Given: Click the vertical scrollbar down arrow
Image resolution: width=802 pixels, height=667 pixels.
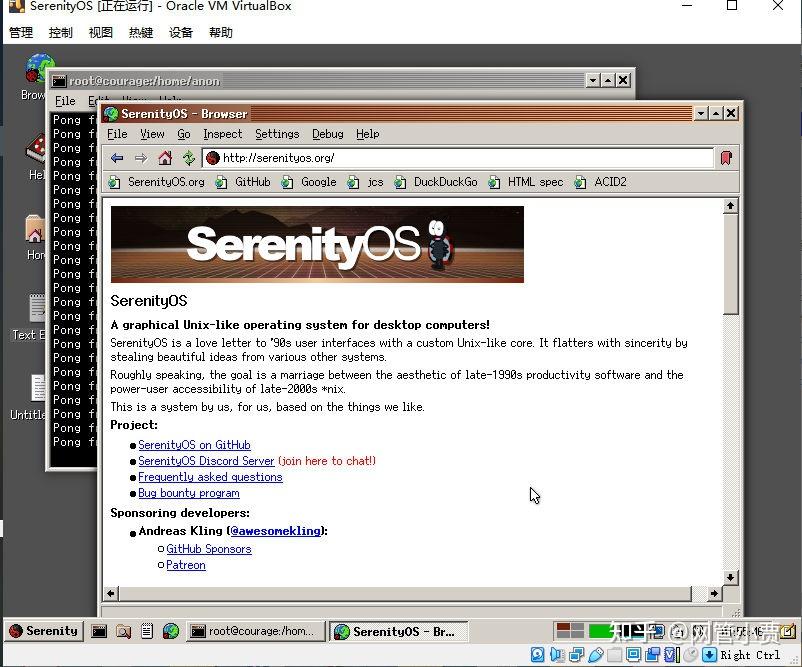Looking at the screenshot, I should (730, 577).
